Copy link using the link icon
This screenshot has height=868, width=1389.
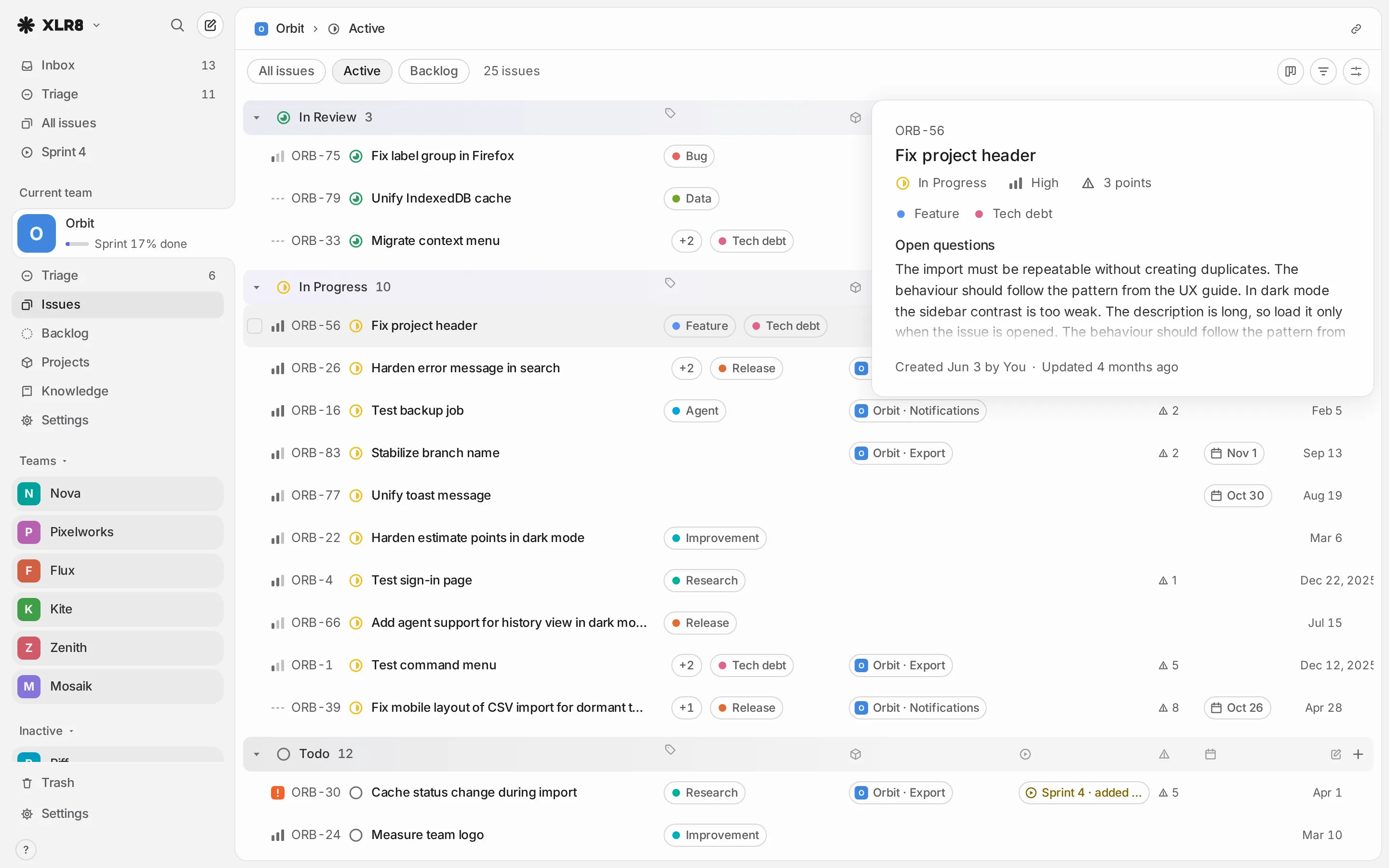(x=1356, y=29)
